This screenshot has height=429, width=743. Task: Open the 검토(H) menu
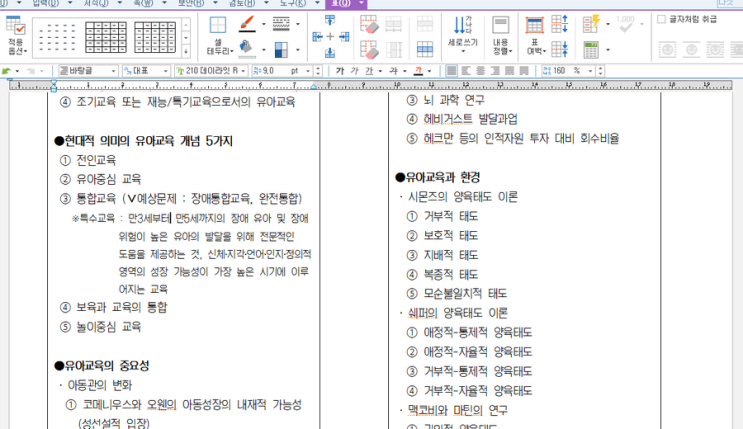point(242,3)
